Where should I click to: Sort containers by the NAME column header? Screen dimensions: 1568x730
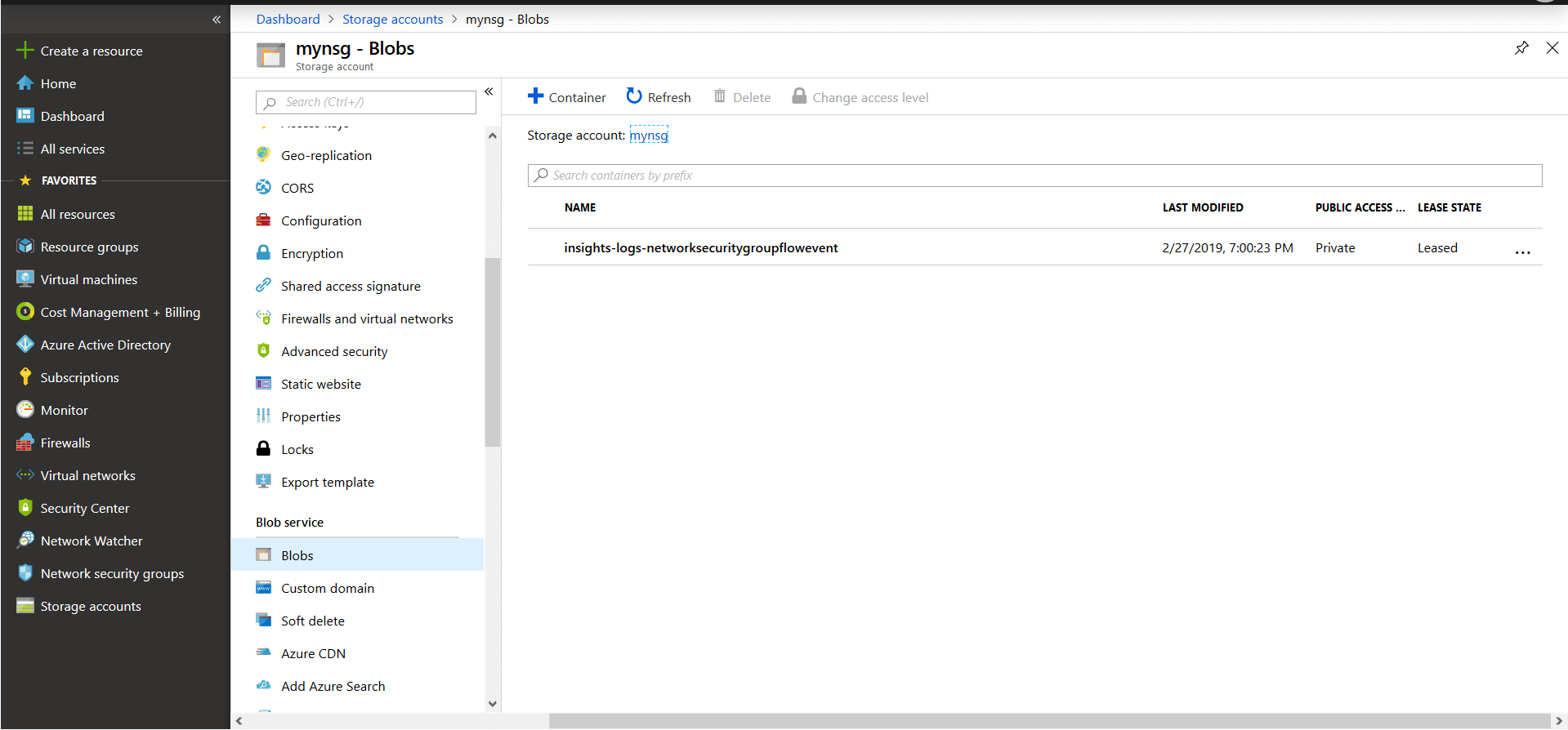pos(580,207)
